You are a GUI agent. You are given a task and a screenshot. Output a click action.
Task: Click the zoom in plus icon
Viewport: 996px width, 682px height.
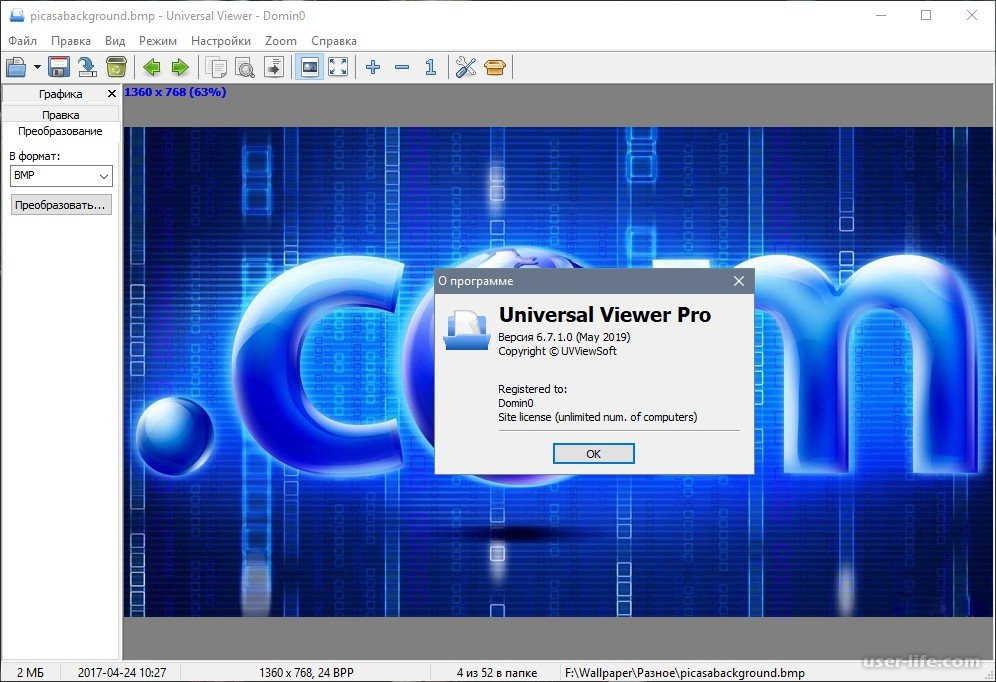point(373,67)
